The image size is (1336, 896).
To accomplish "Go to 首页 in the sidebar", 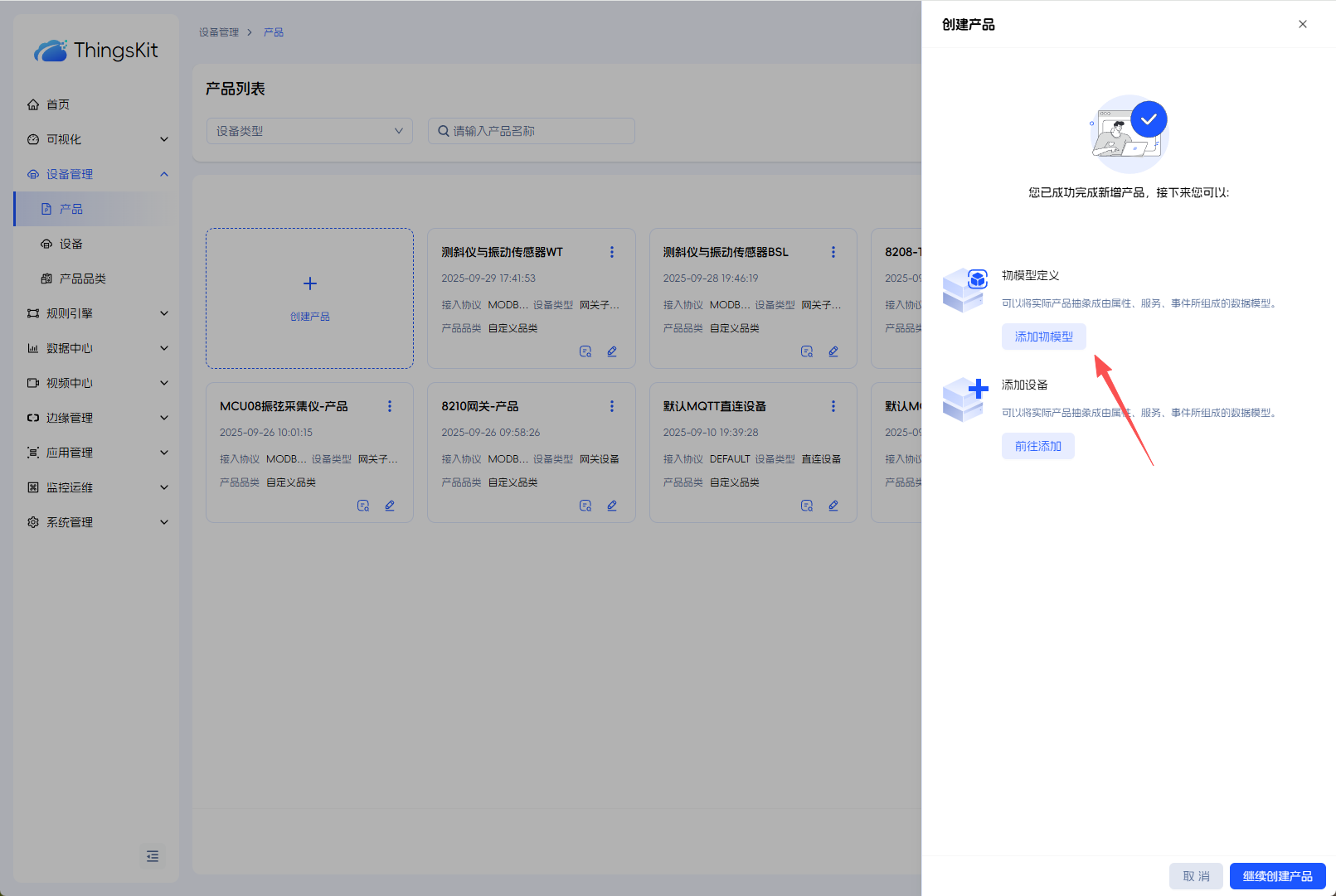I will click(58, 104).
